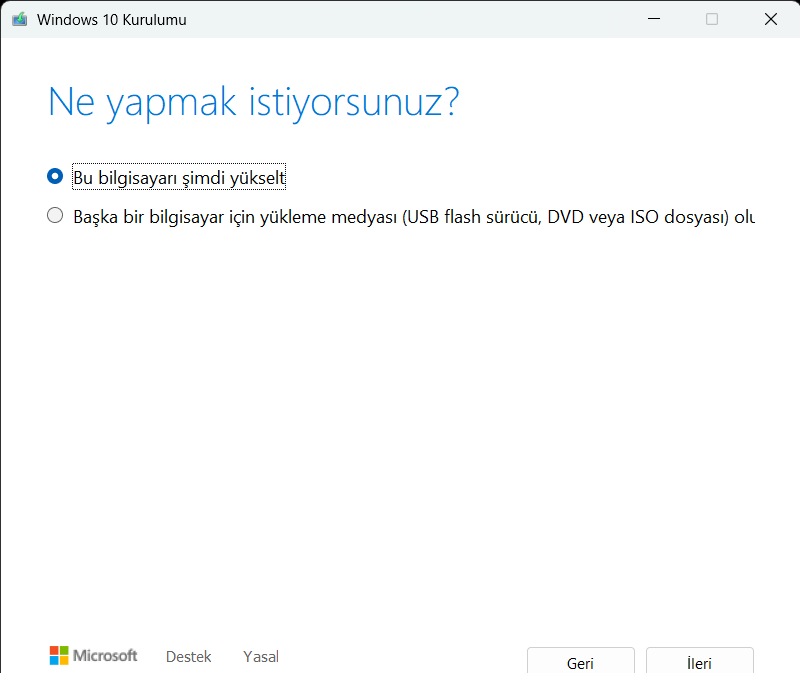Click the 'Ne yapmak istiyorsunuz?' heading

coord(254,104)
